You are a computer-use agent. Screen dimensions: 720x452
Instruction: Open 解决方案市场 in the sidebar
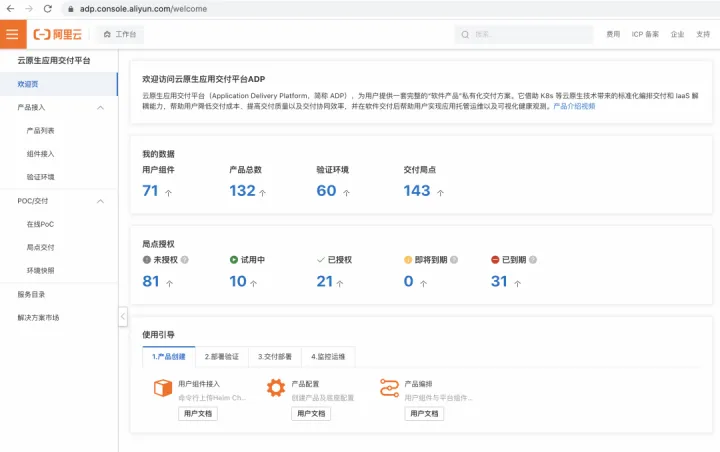point(38,317)
